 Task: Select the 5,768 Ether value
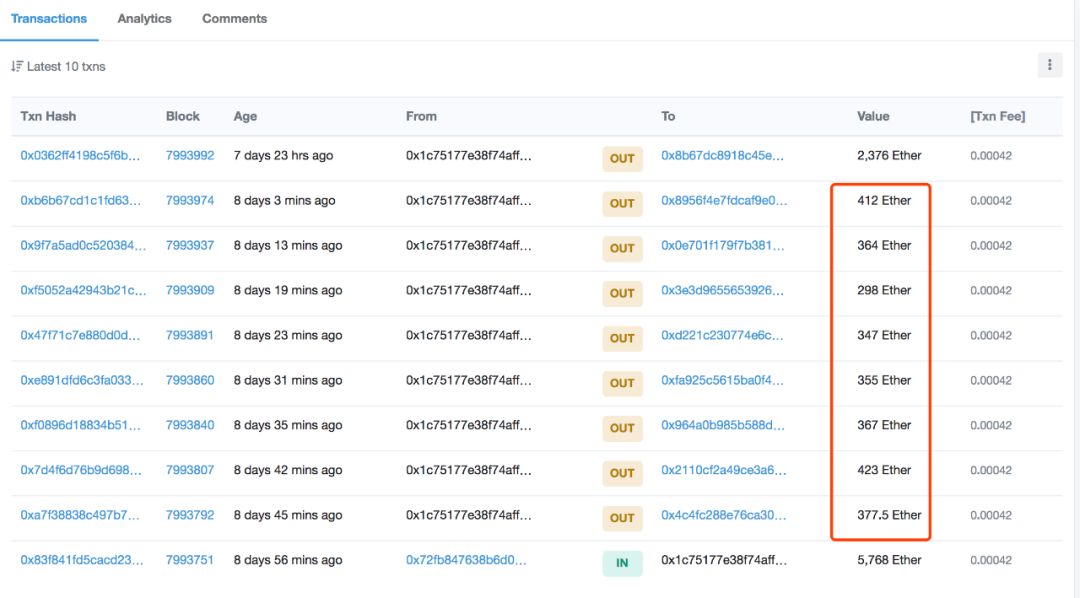coord(889,560)
